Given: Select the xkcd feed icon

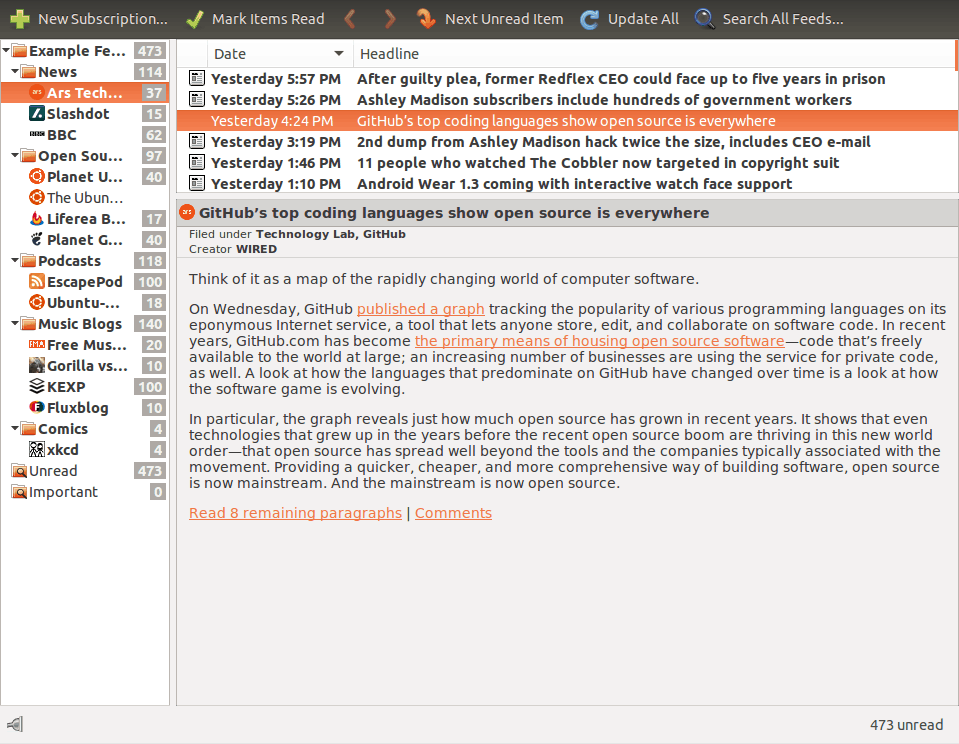Looking at the screenshot, I should 37,449.
